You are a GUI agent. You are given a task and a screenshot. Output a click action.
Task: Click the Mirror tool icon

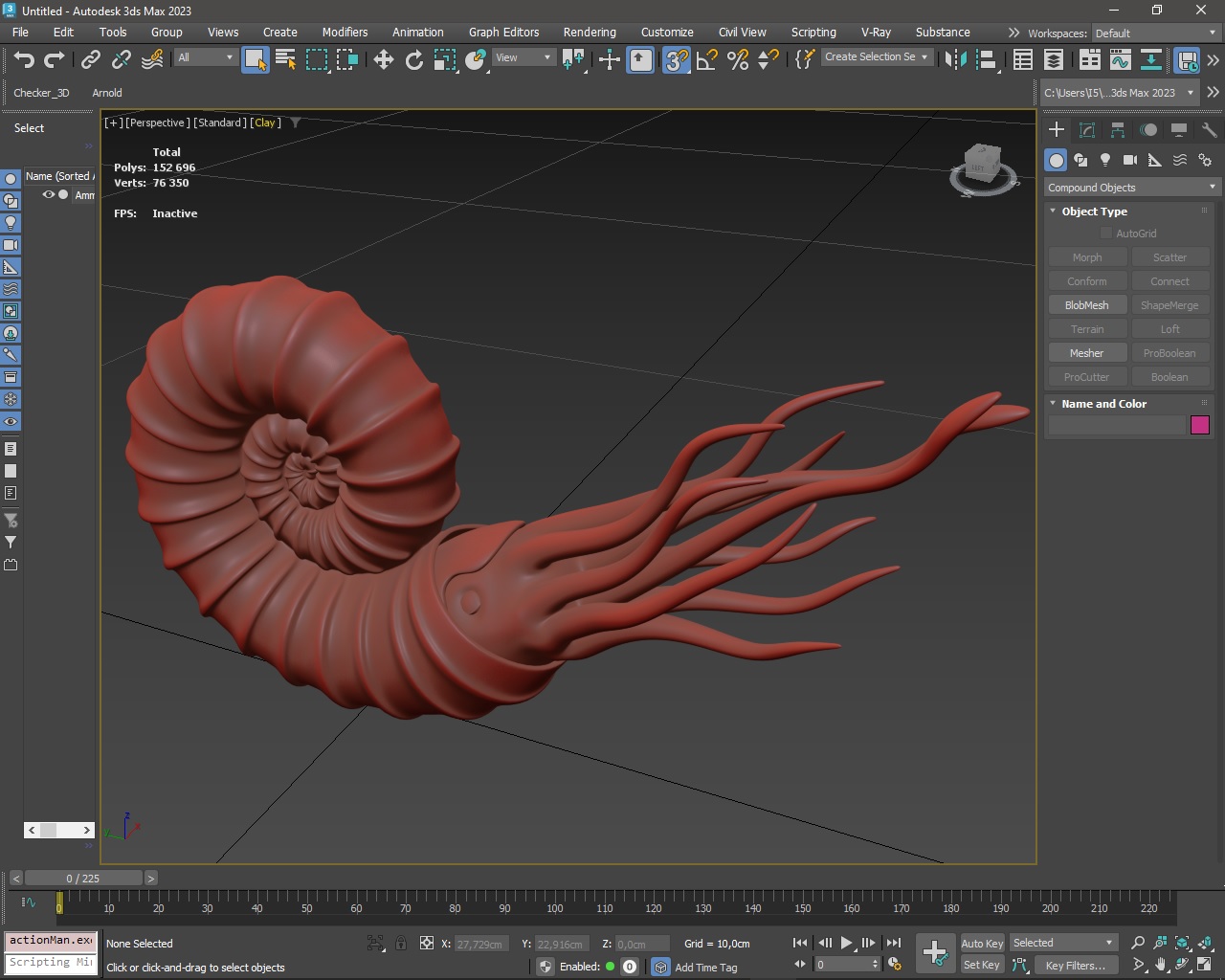point(955,59)
